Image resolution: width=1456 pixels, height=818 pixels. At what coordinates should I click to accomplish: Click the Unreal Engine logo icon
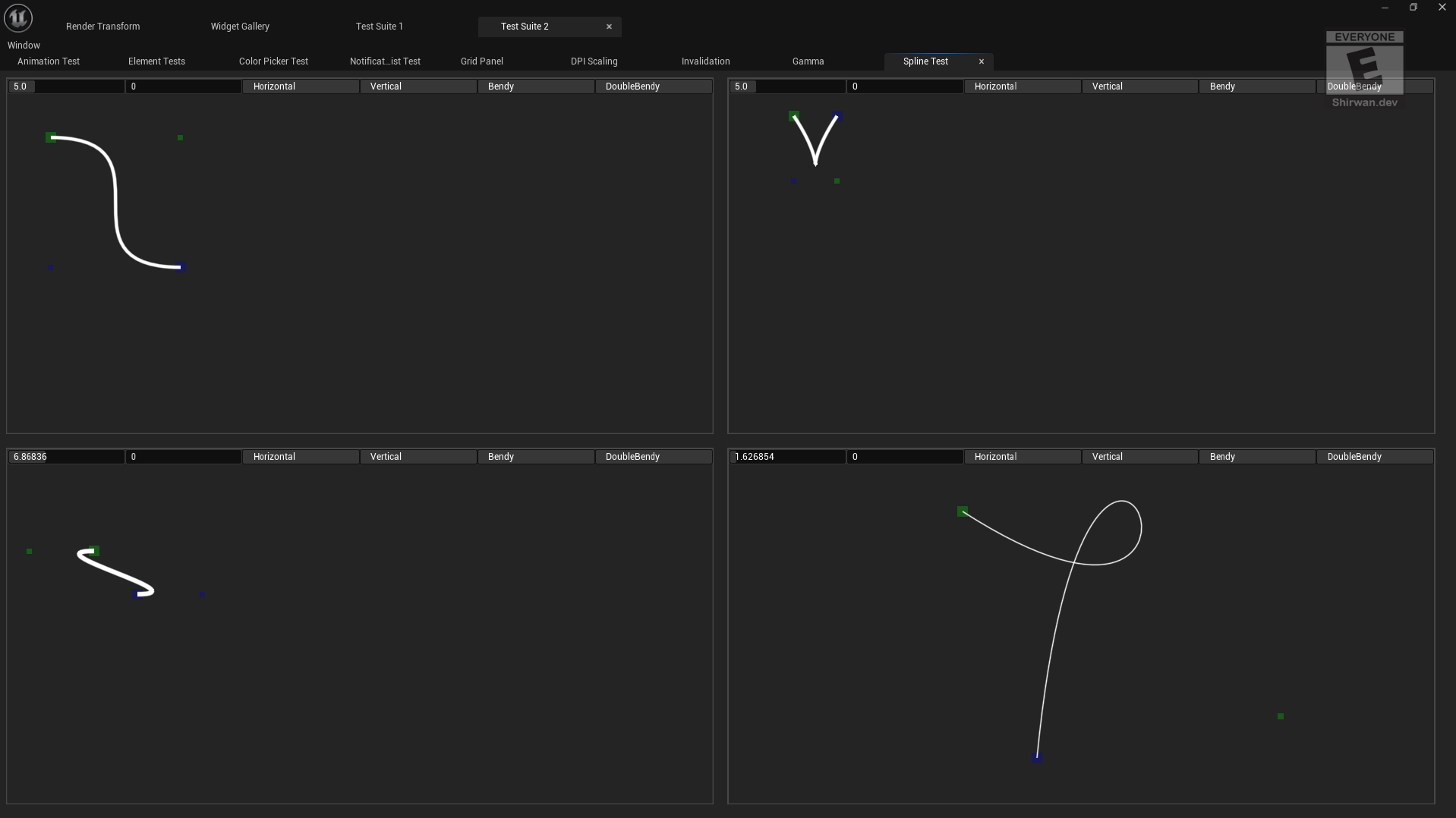18,17
